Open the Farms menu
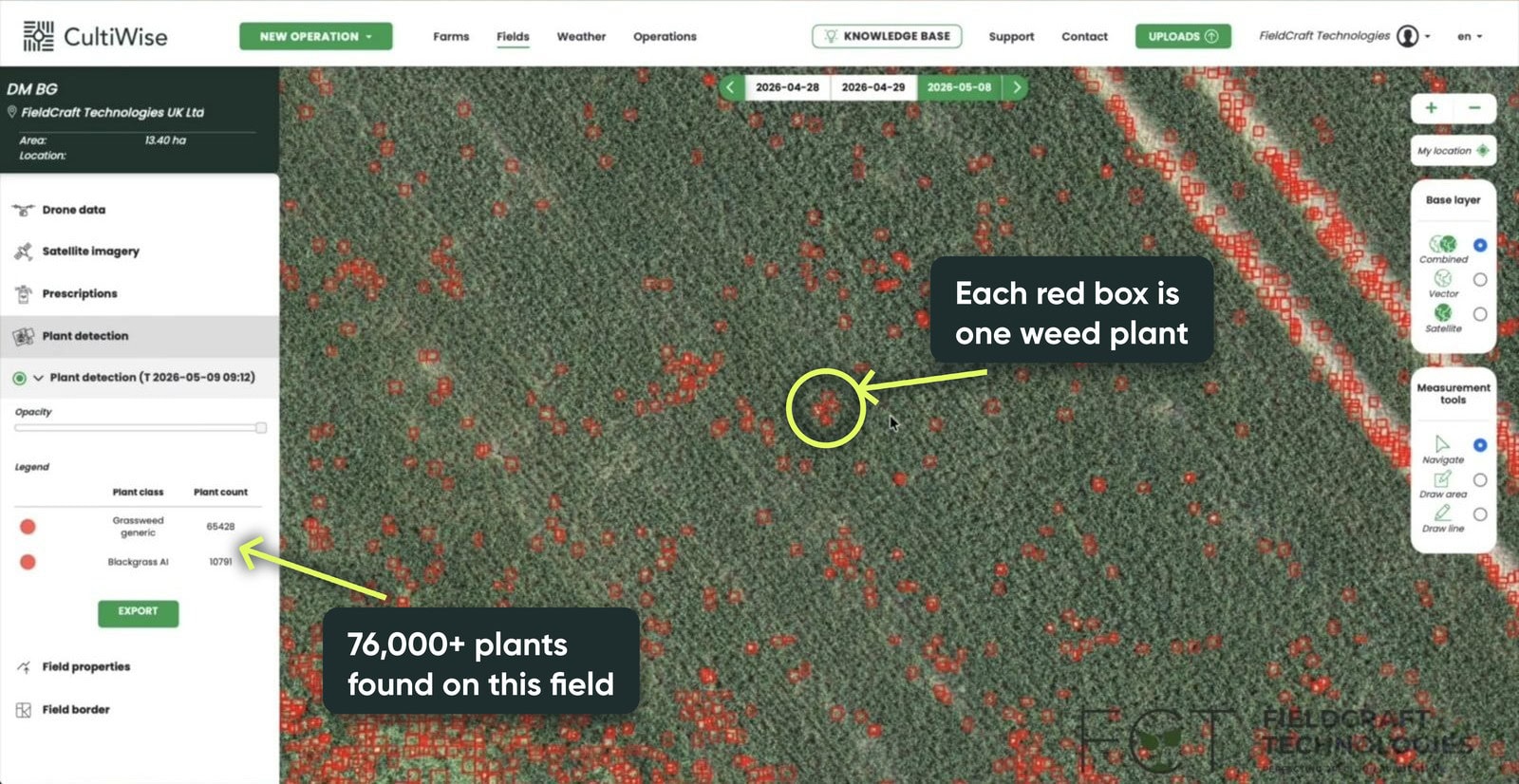 pyautogui.click(x=451, y=36)
